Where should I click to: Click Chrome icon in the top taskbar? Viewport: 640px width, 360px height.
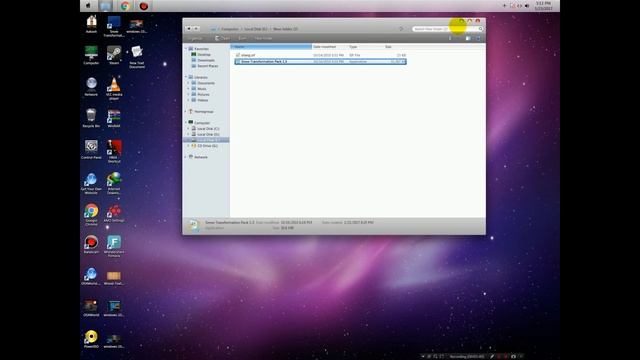(x=125, y=6)
